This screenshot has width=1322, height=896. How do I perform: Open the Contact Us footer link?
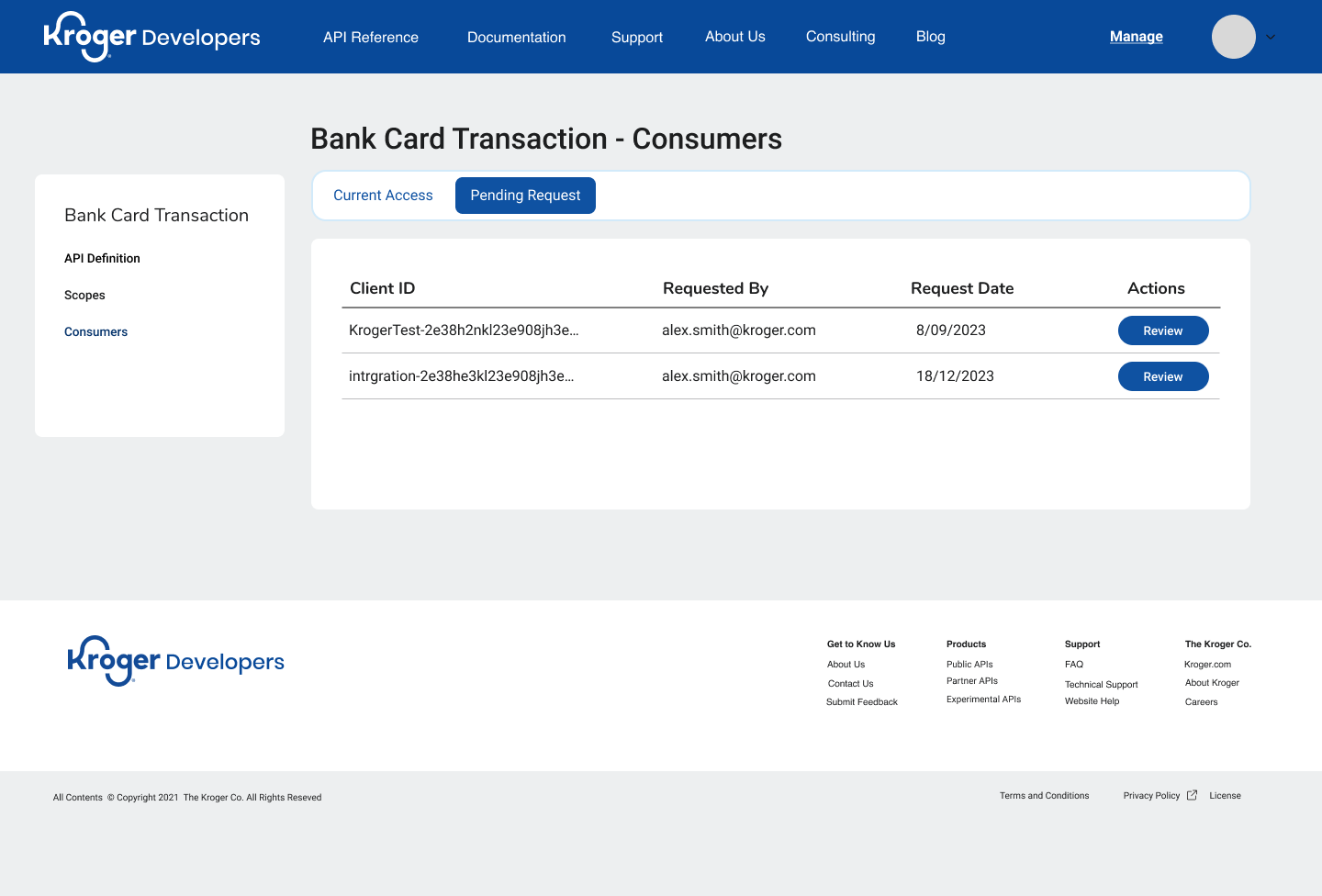[x=850, y=684]
